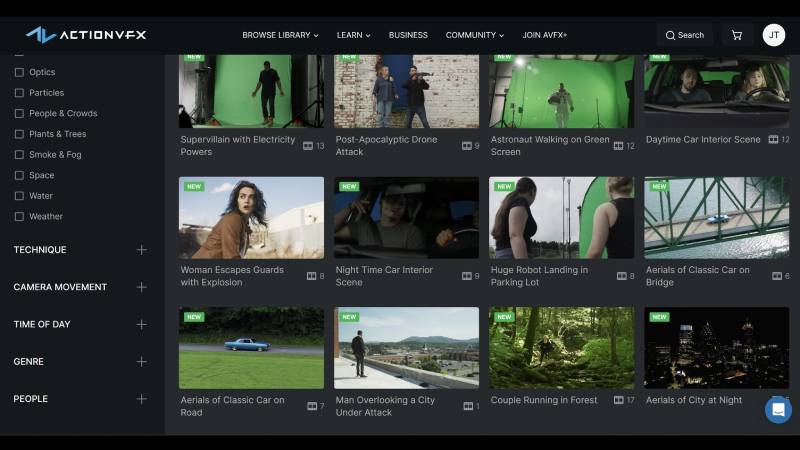Check the Particles filter checkbox
The width and height of the screenshot is (800, 450).
pyautogui.click(x=19, y=93)
